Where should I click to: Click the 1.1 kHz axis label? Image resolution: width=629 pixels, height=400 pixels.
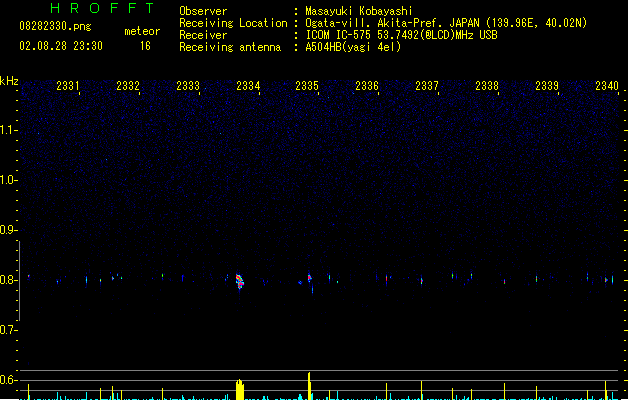click(x=8, y=130)
